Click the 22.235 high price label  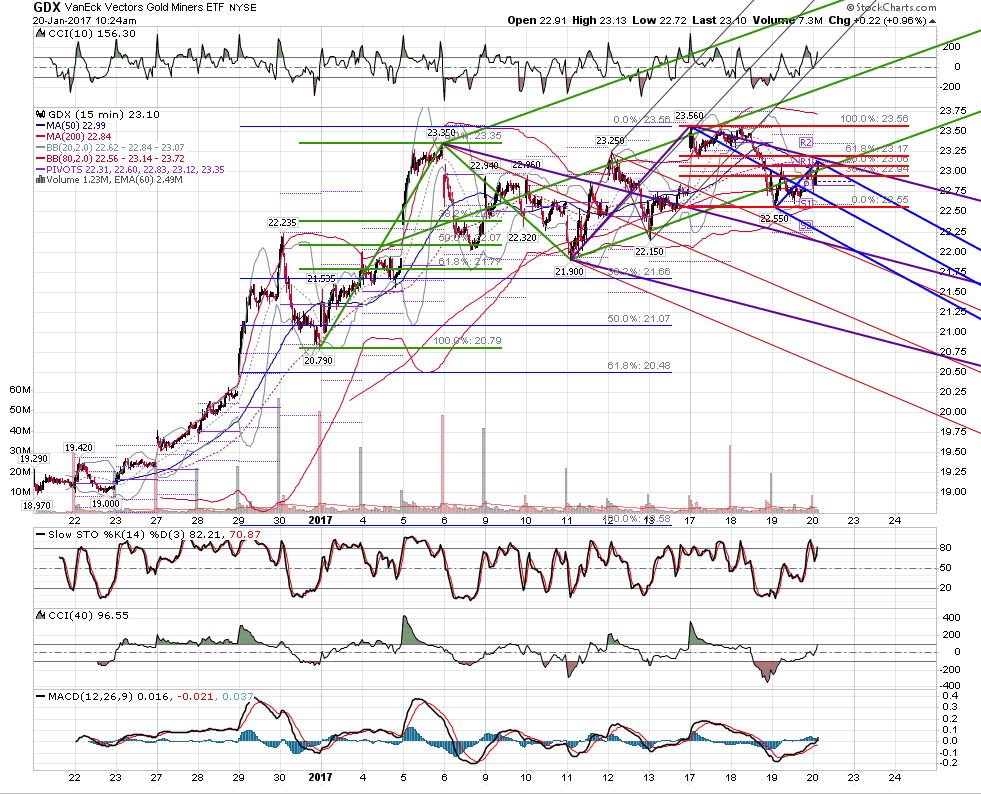(x=282, y=222)
